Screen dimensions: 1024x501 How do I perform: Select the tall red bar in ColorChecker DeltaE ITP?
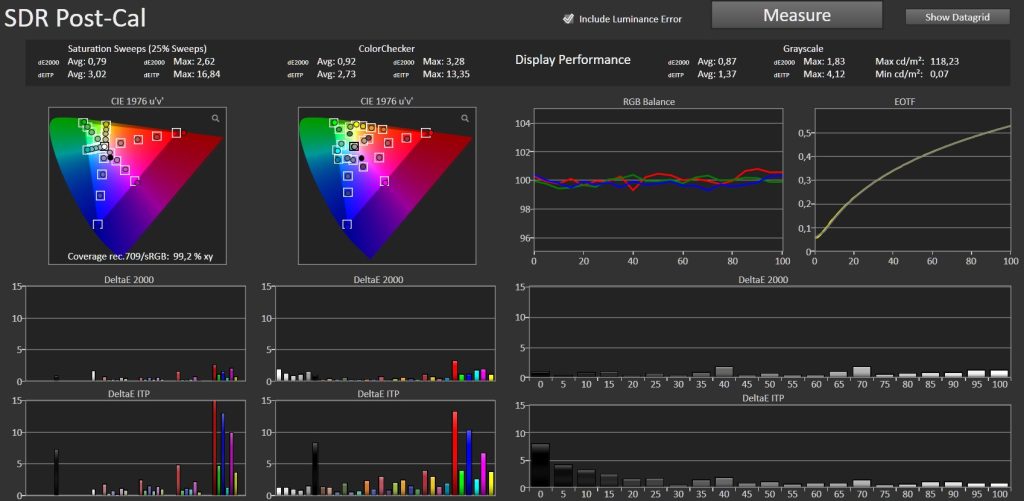coord(455,453)
